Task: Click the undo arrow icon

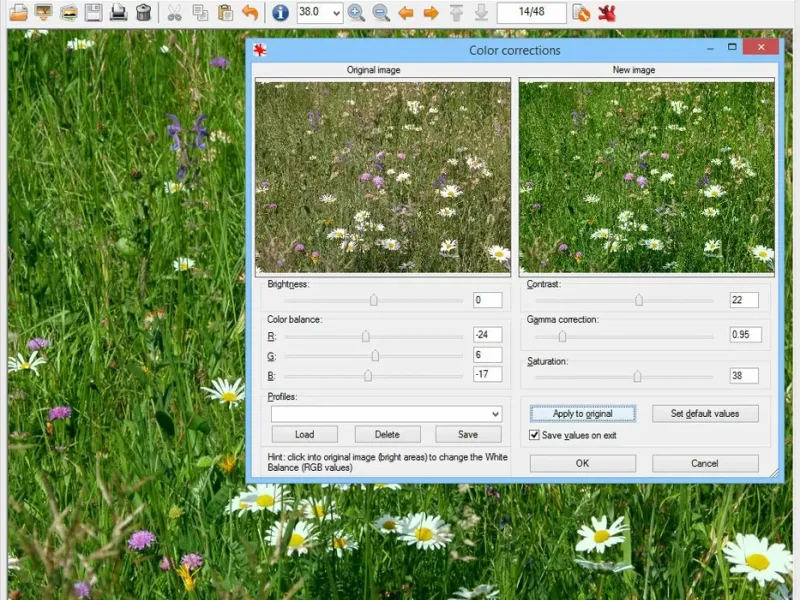Action: [x=250, y=13]
